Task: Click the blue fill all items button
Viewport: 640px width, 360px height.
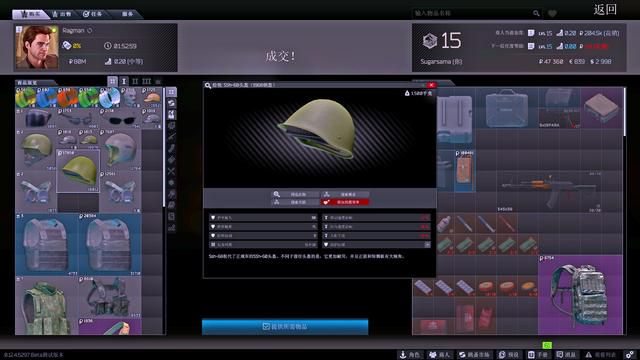Action: 285,327
